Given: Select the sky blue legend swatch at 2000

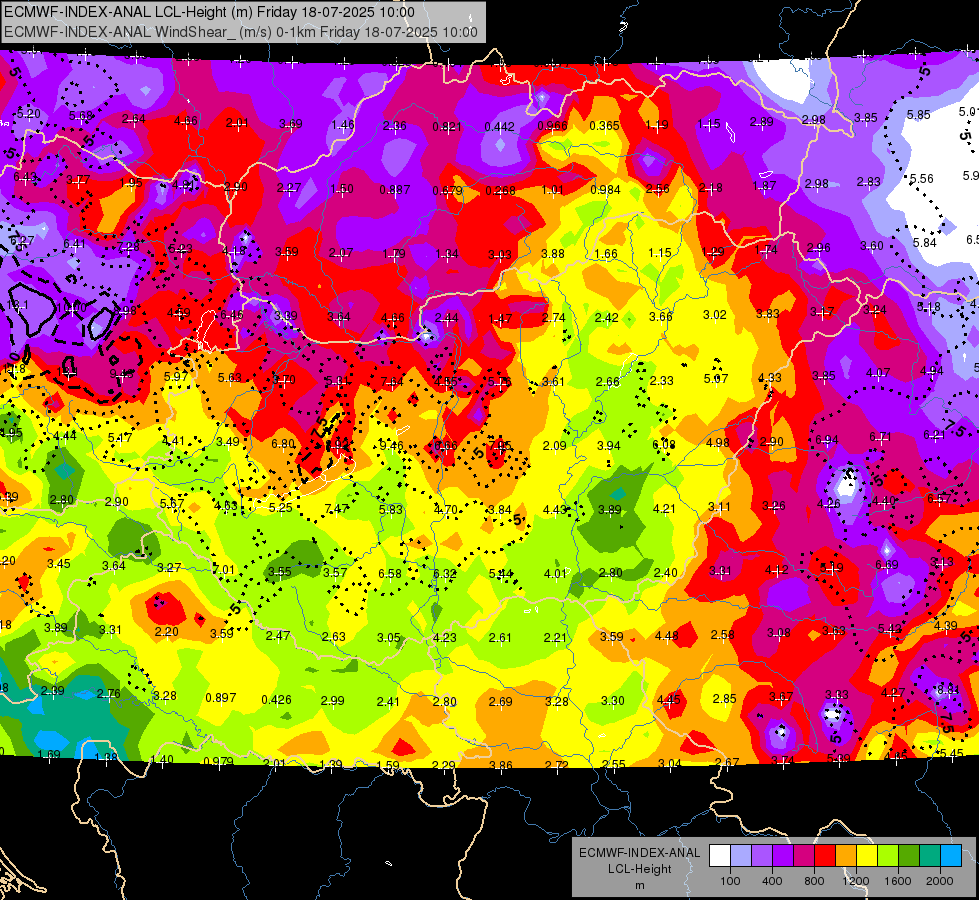Looking at the screenshot, I should tap(951, 855).
